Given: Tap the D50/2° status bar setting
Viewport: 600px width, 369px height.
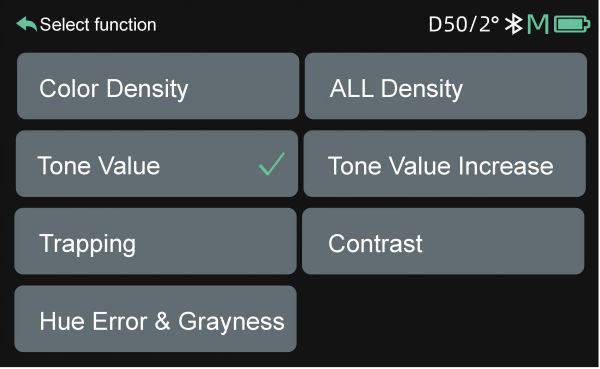Looking at the screenshot, I should 464,24.
